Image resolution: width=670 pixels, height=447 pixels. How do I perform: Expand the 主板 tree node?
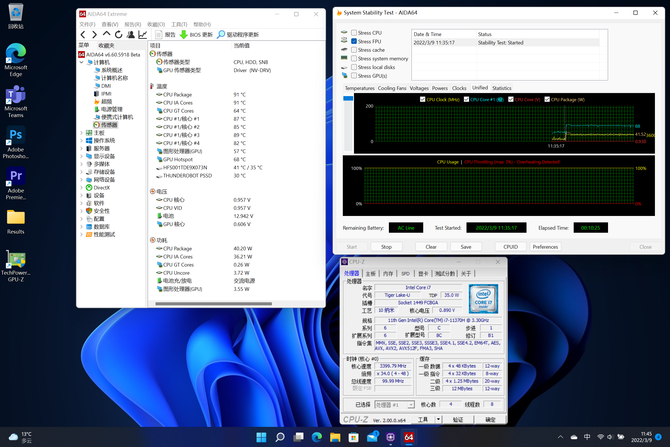point(81,132)
